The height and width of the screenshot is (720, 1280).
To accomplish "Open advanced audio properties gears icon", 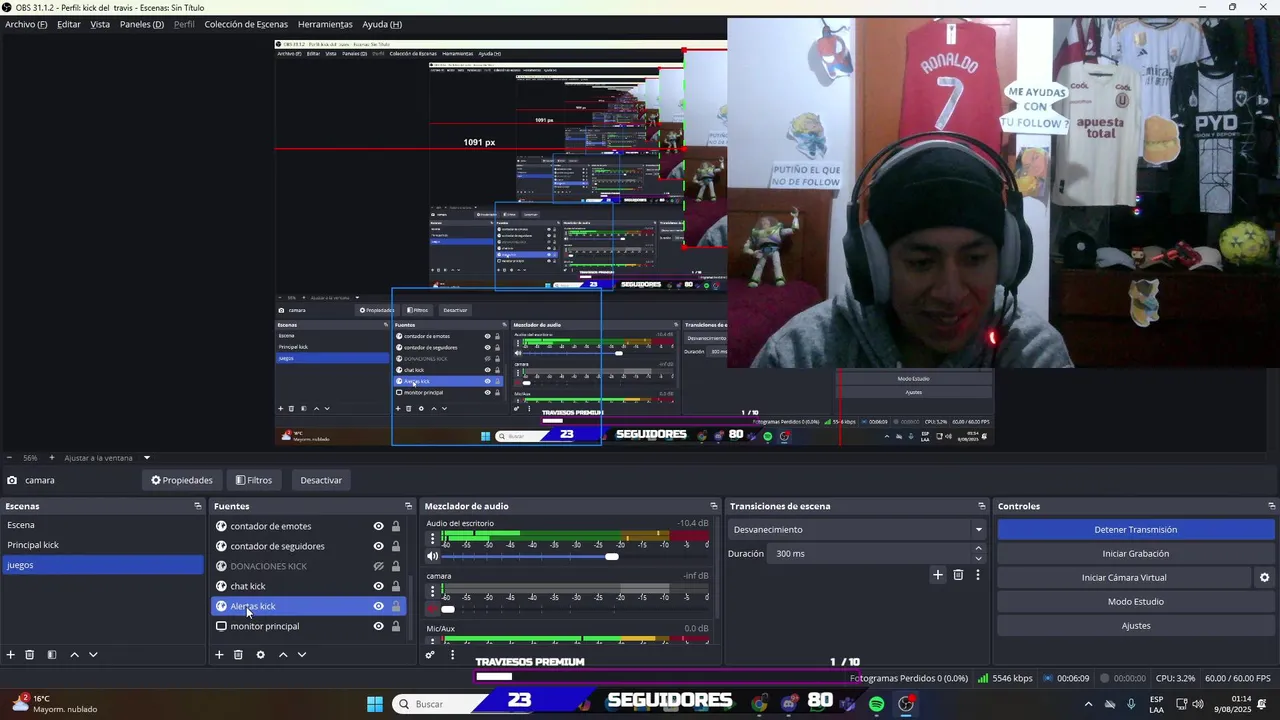I will (x=430, y=655).
